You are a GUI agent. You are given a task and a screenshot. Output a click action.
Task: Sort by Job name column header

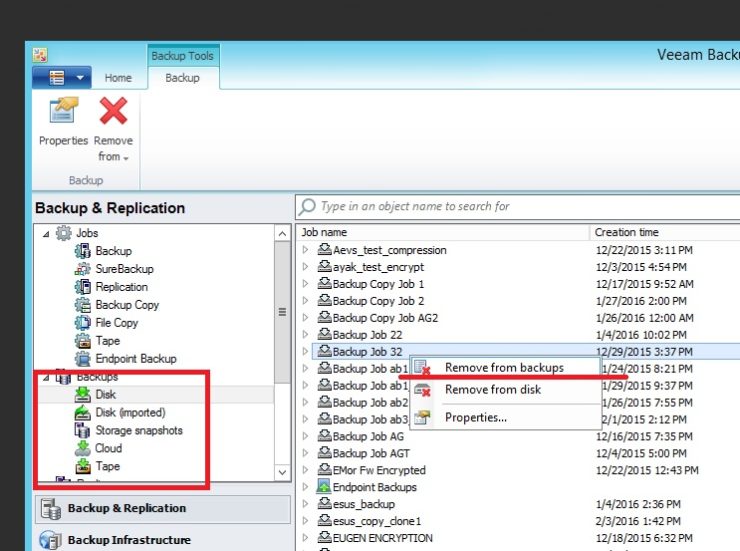coord(444,232)
